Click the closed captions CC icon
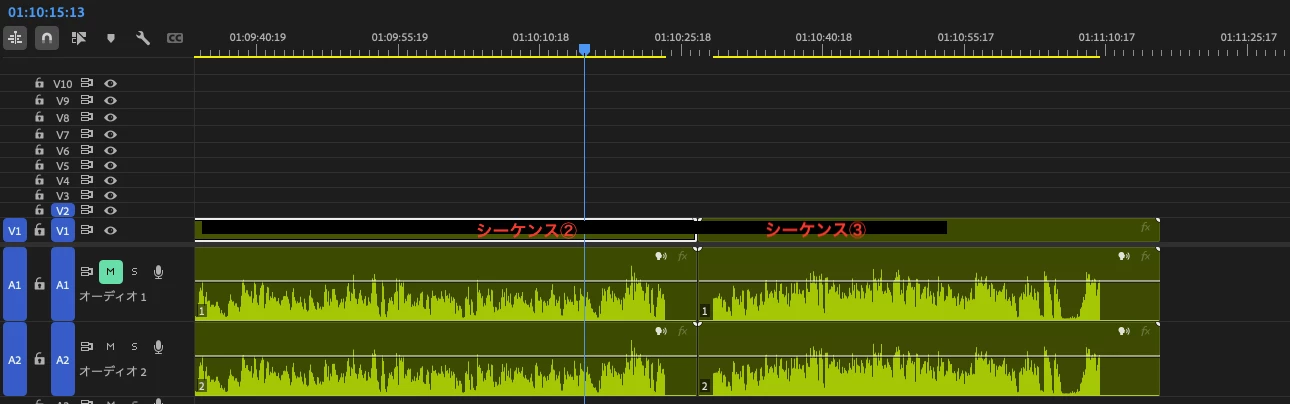Screen dimensions: 1290x404 tap(174, 38)
